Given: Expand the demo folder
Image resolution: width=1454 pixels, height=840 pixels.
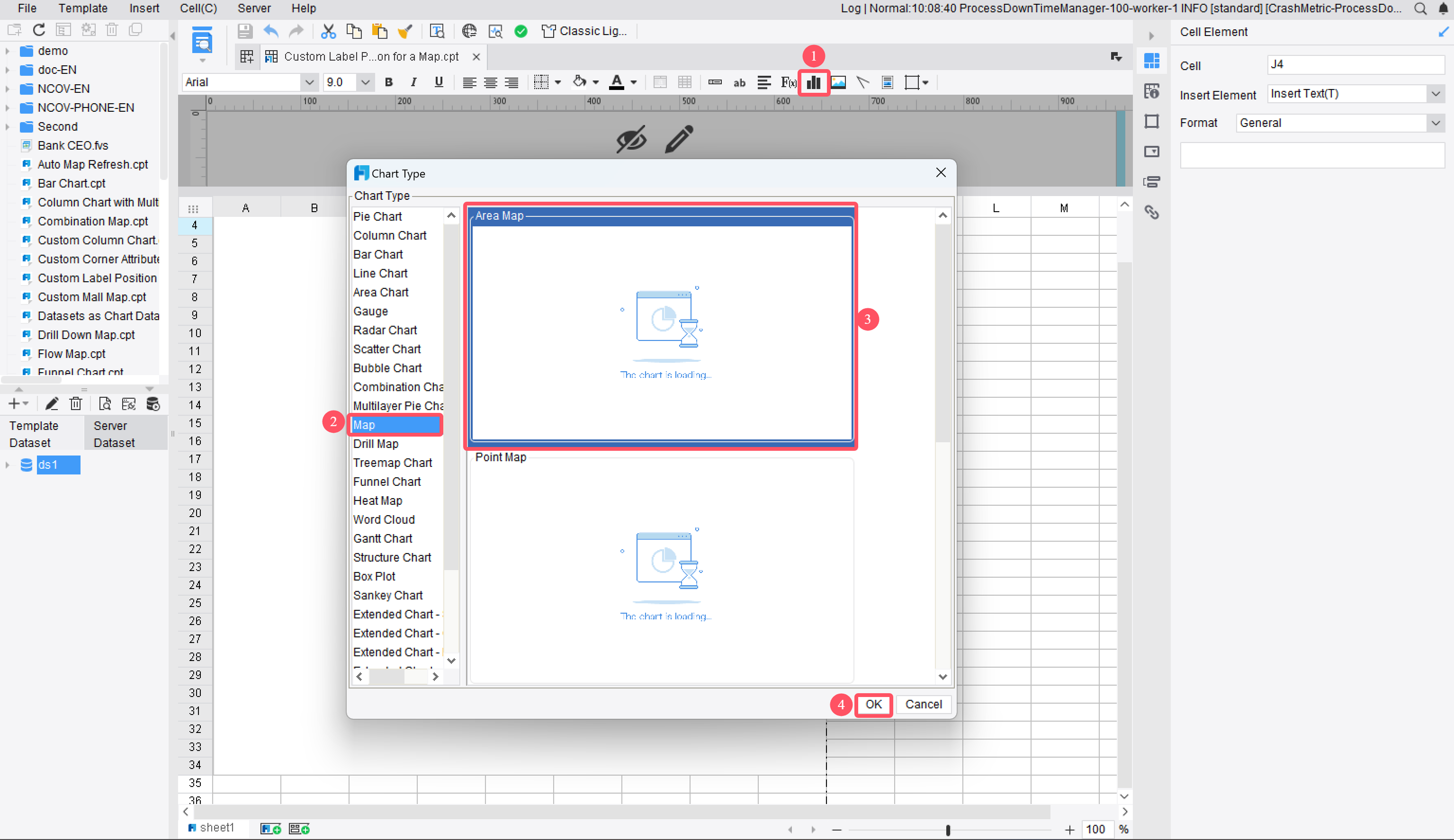Looking at the screenshot, I should [8, 51].
